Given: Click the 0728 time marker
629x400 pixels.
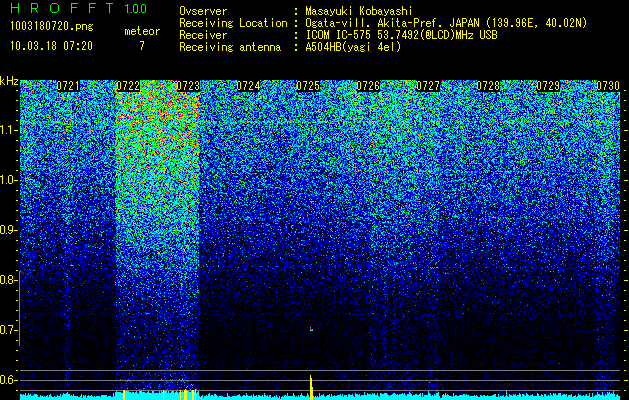Looking at the screenshot, I should (488, 86).
